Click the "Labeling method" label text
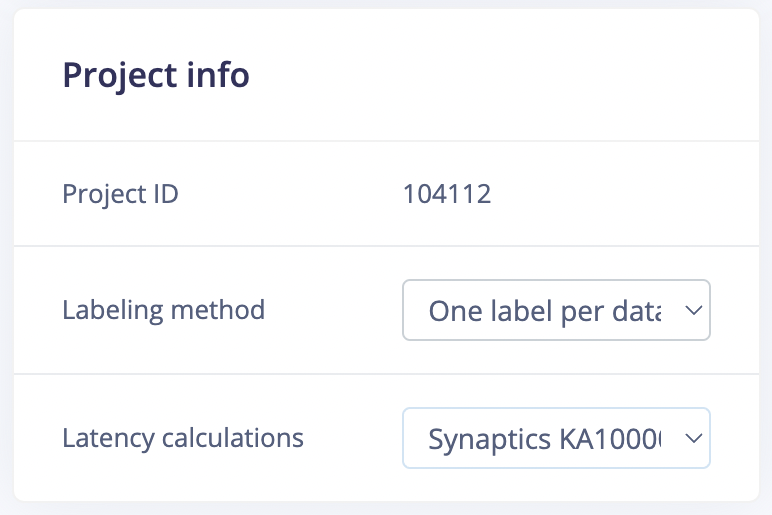The image size is (772, 515). 163,310
